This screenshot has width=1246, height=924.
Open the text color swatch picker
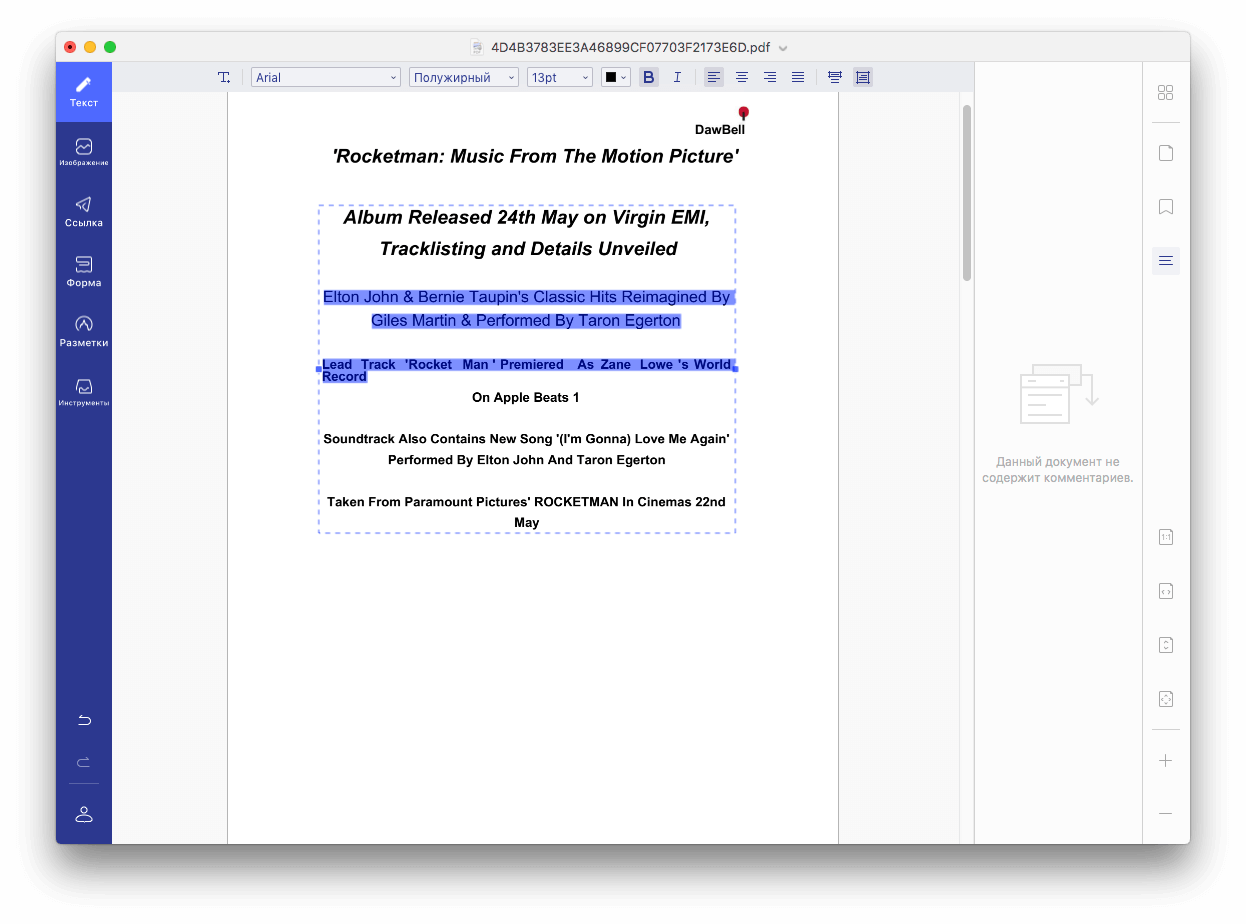click(x=615, y=76)
